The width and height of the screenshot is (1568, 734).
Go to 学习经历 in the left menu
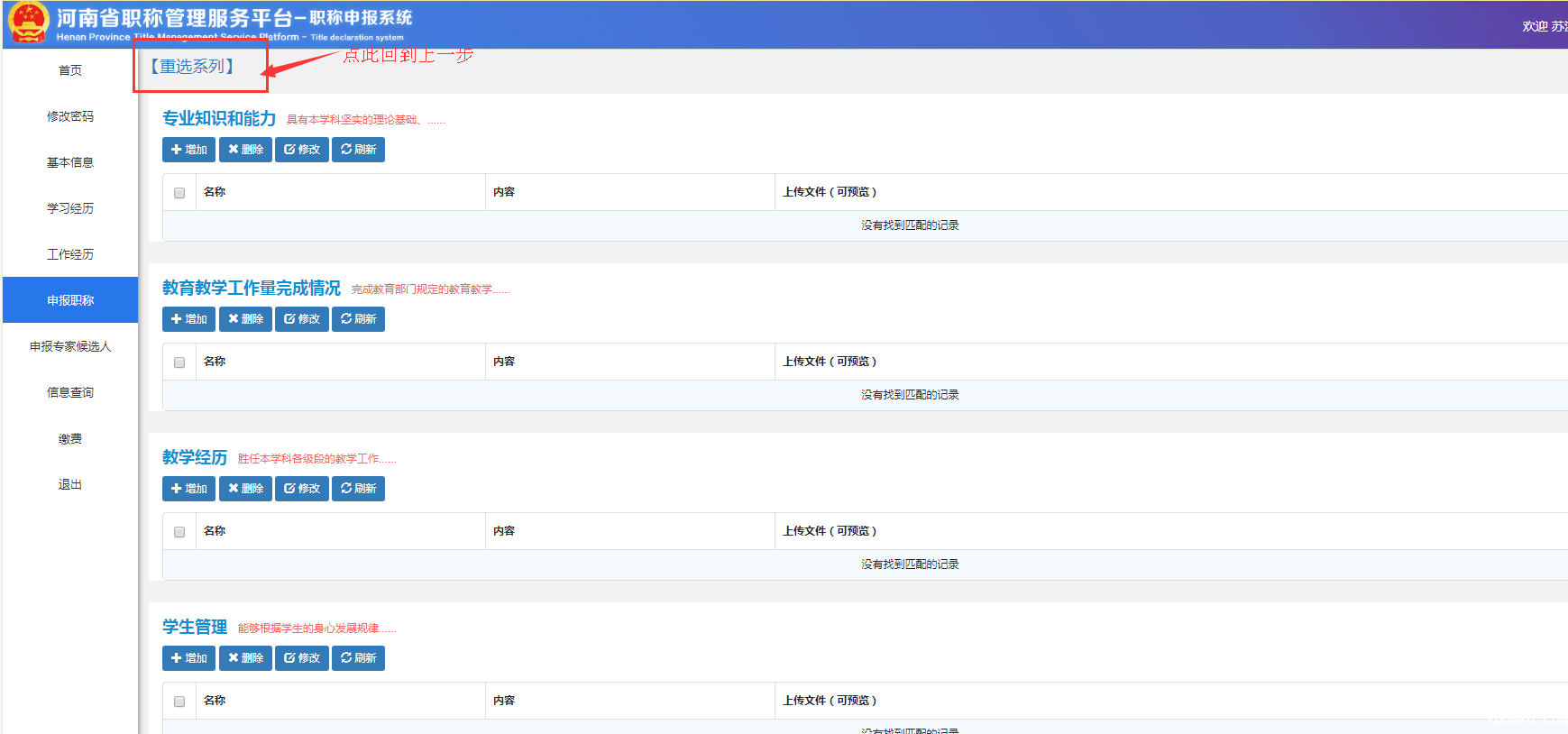coord(70,208)
